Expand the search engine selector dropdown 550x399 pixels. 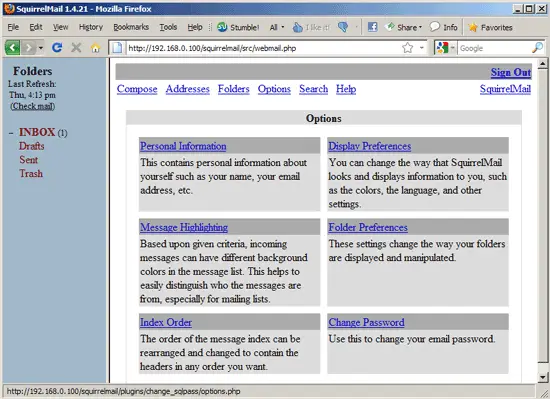pyautogui.click(x=445, y=48)
